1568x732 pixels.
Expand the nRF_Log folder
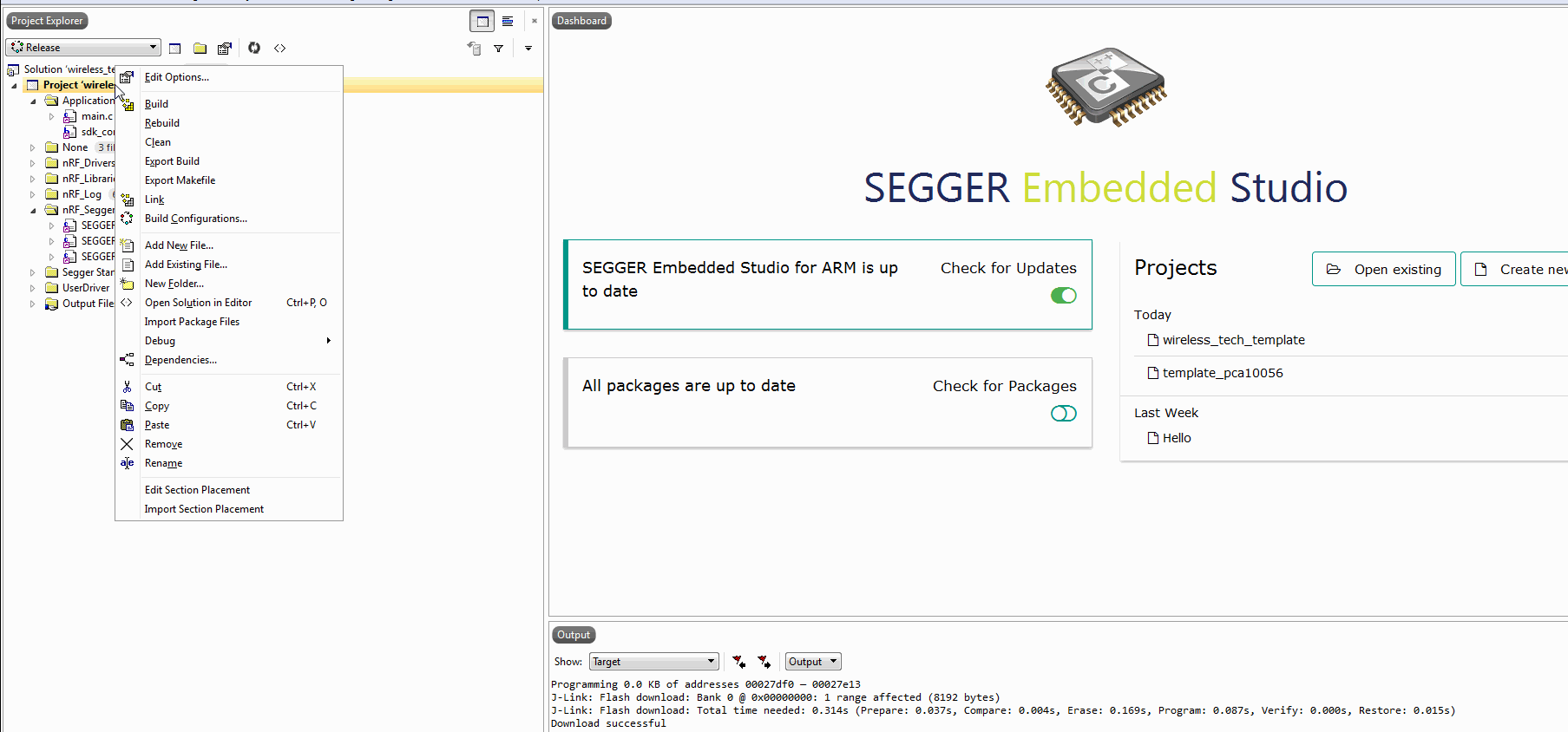(x=33, y=195)
